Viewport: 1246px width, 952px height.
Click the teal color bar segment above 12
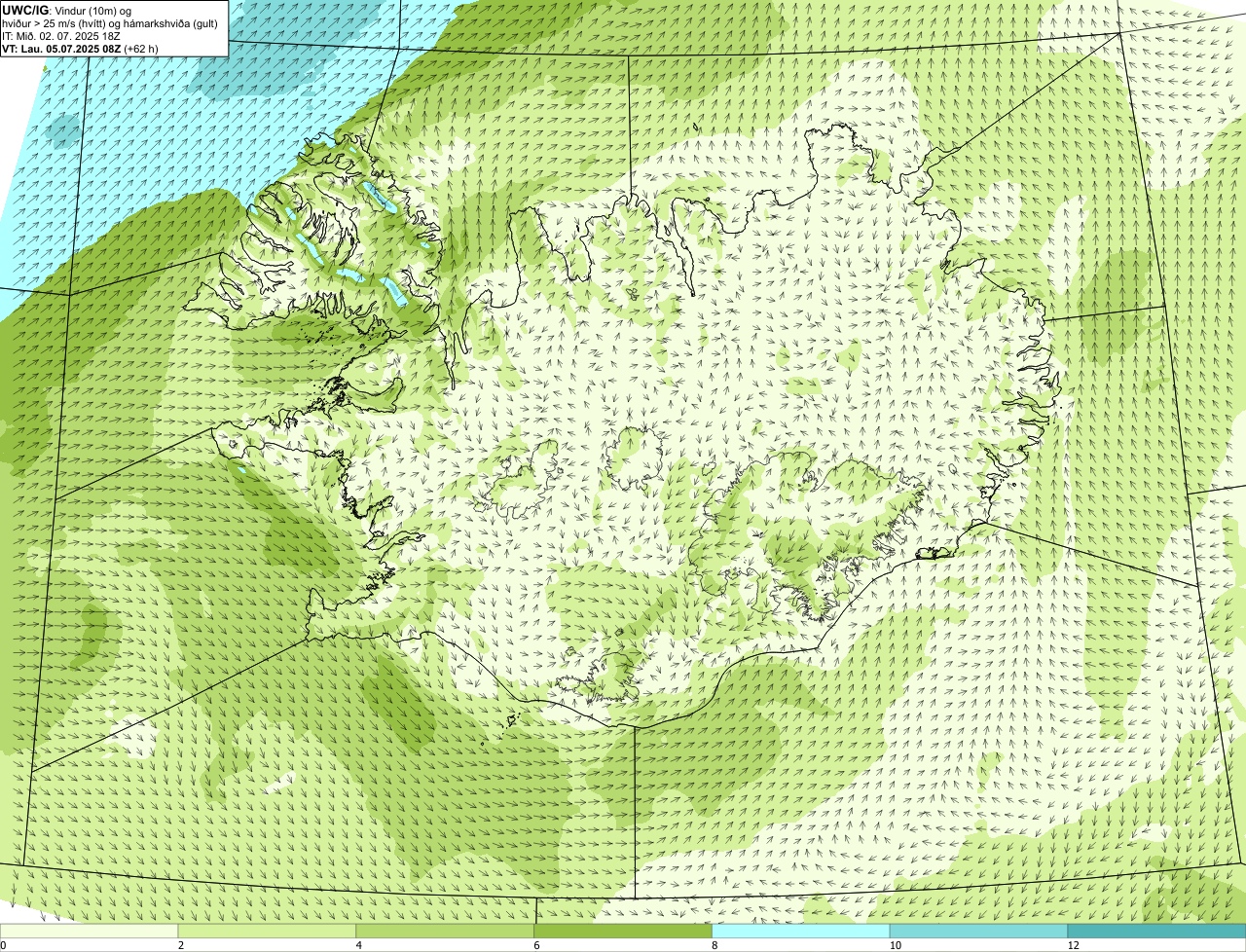1156,931
